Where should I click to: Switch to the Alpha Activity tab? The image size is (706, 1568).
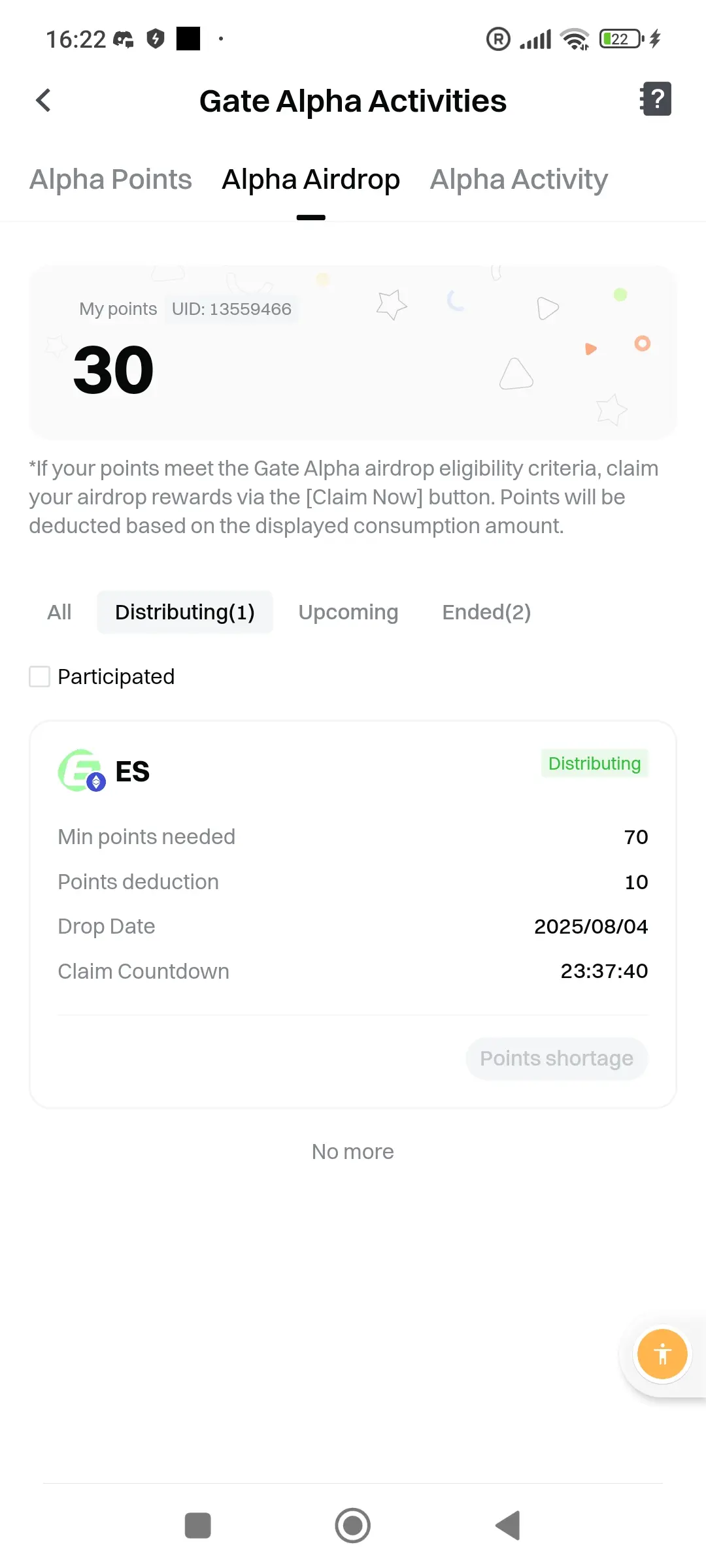pyautogui.click(x=519, y=179)
